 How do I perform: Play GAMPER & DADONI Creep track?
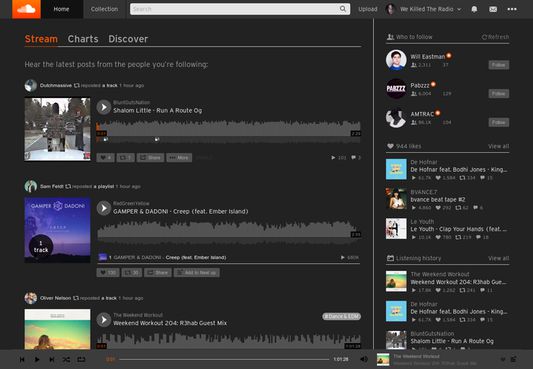[104, 208]
